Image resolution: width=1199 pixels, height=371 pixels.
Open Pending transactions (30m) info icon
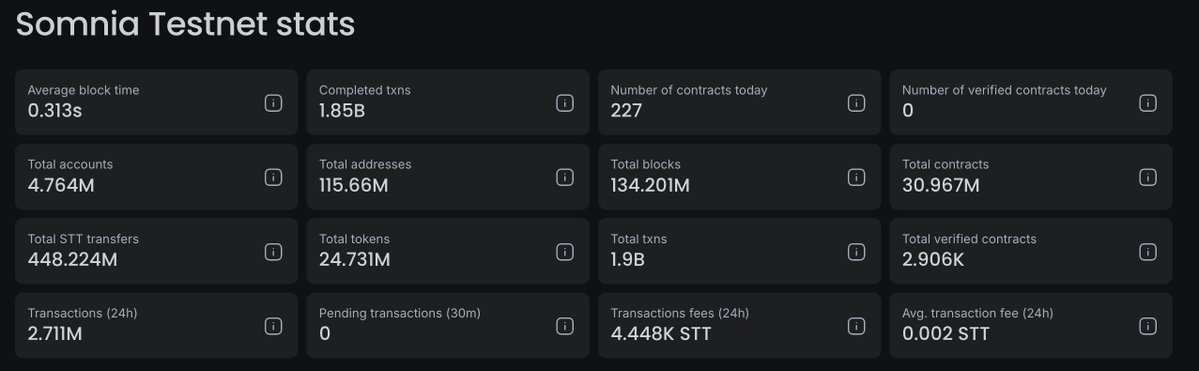coord(564,326)
